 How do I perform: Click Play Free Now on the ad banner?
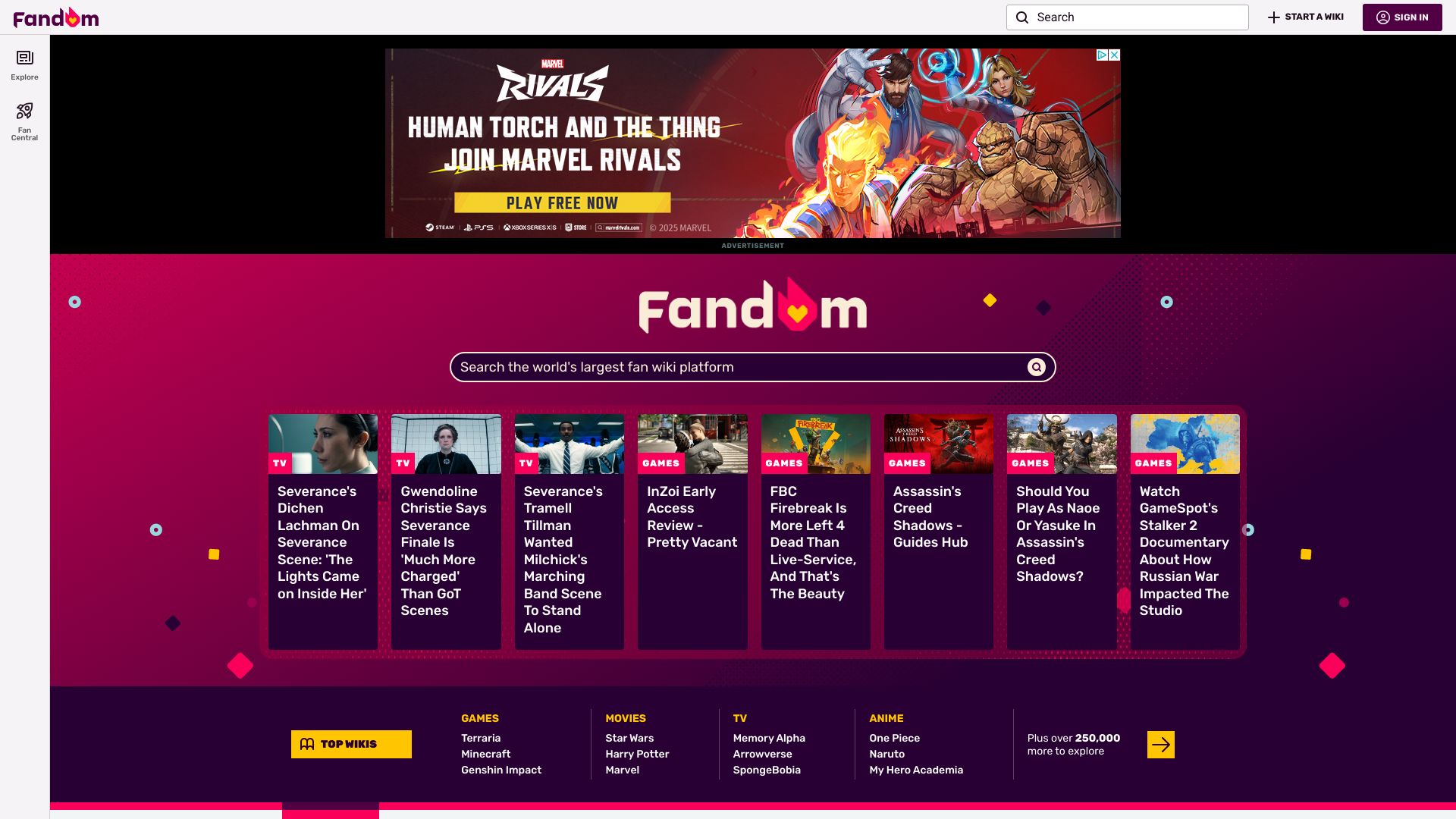(562, 203)
